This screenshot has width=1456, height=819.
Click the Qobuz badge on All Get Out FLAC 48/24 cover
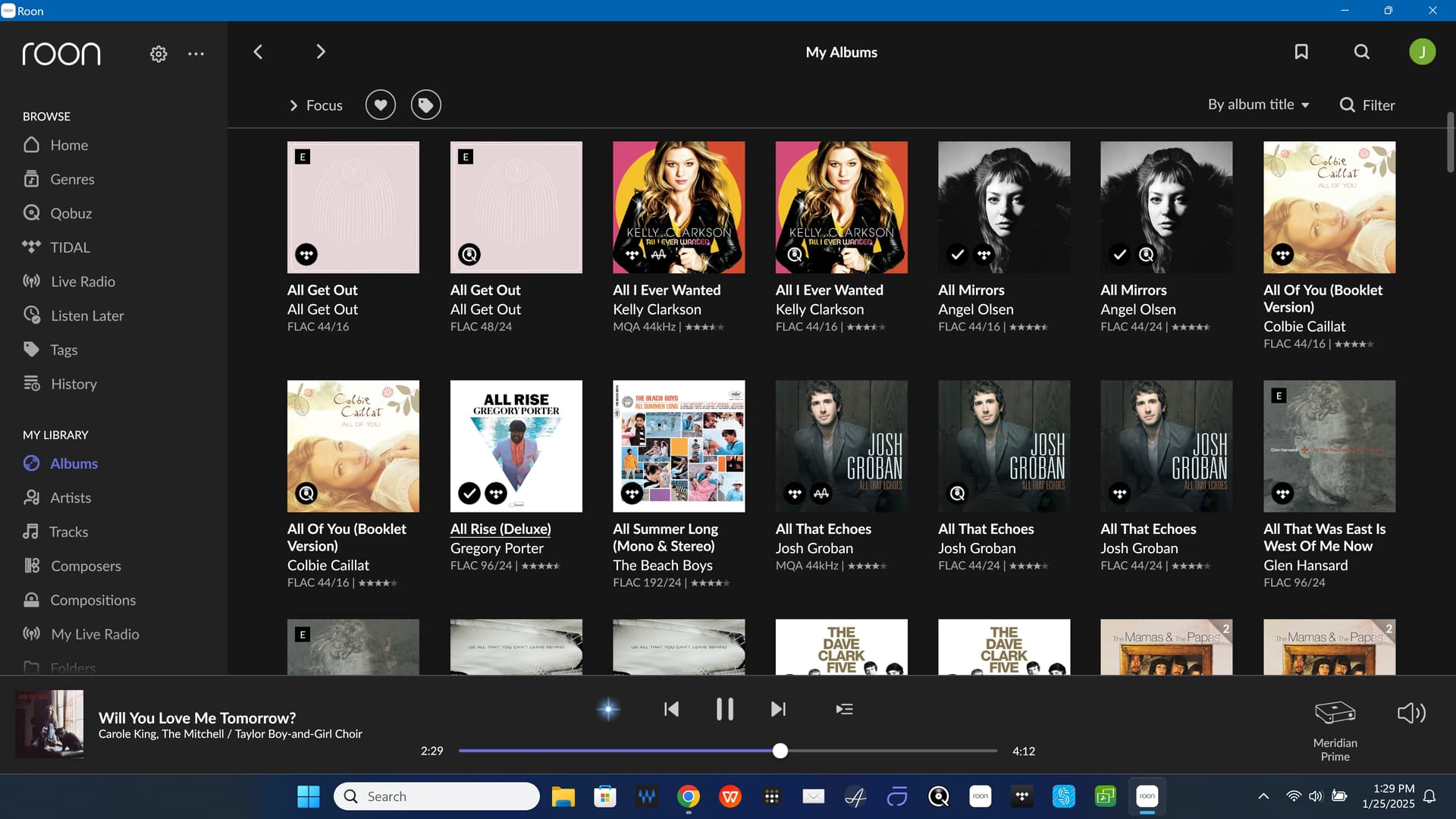pos(469,255)
